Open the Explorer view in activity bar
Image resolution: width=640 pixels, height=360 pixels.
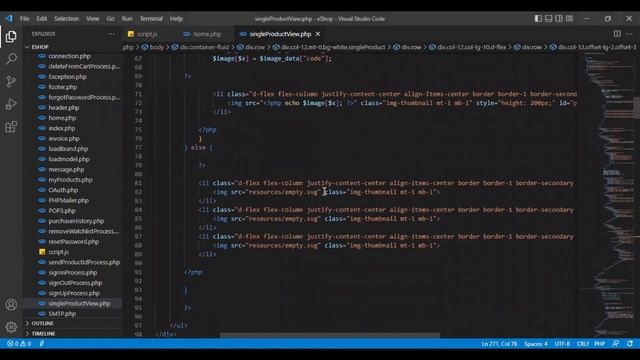pyautogui.click(x=11, y=37)
